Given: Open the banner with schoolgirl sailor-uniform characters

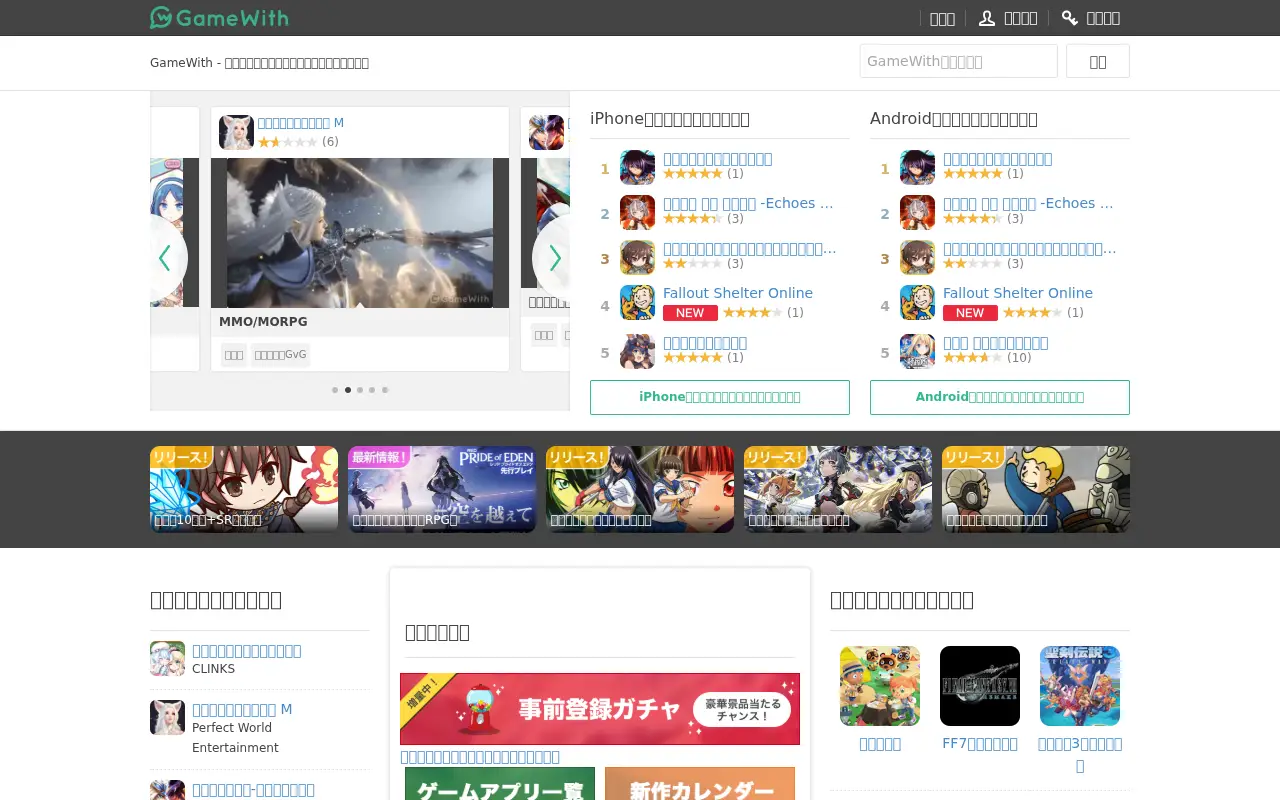Looking at the screenshot, I should [x=640, y=489].
